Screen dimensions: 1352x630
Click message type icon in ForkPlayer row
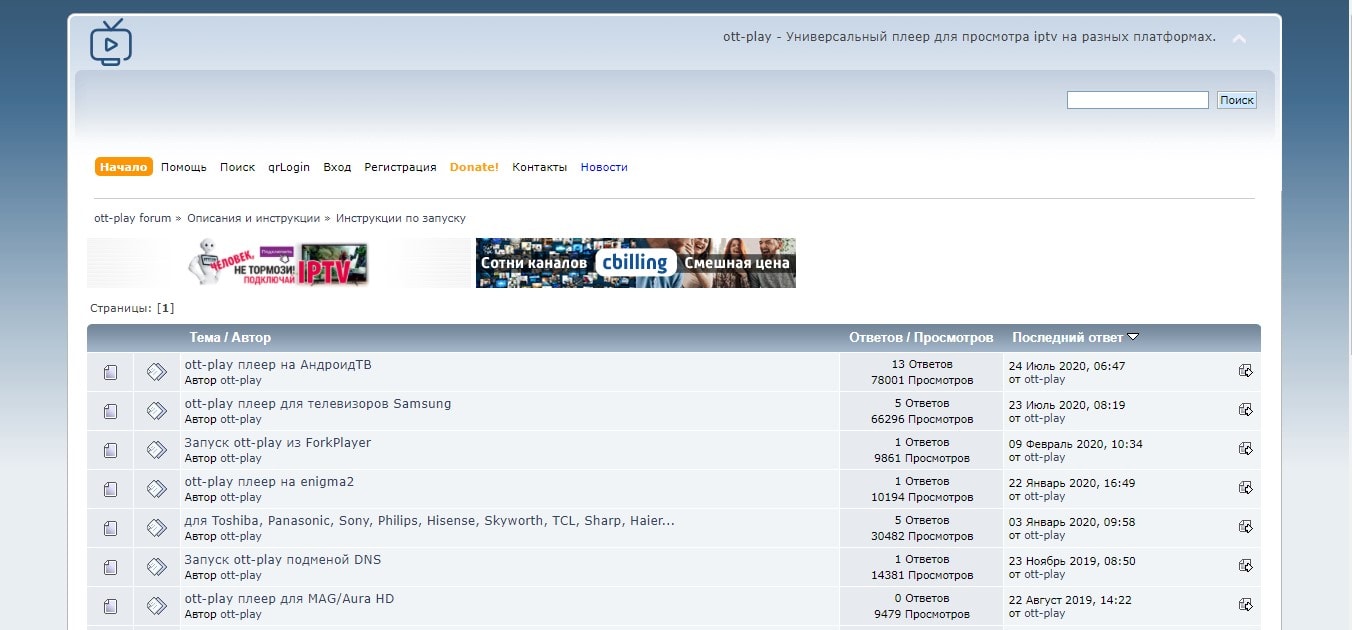coord(157,450)
